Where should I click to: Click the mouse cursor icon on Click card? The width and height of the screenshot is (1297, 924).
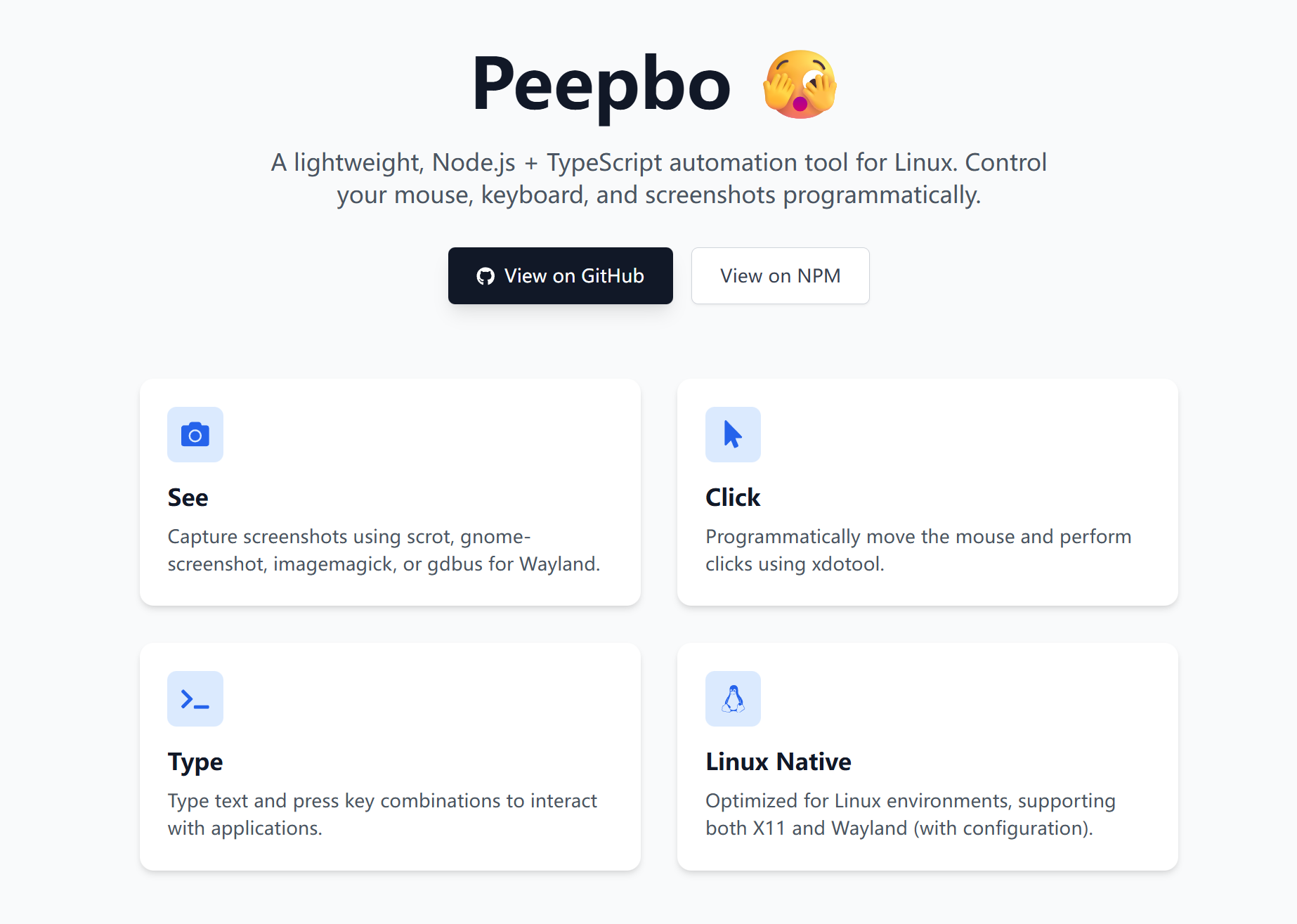[x=732, y=434]
